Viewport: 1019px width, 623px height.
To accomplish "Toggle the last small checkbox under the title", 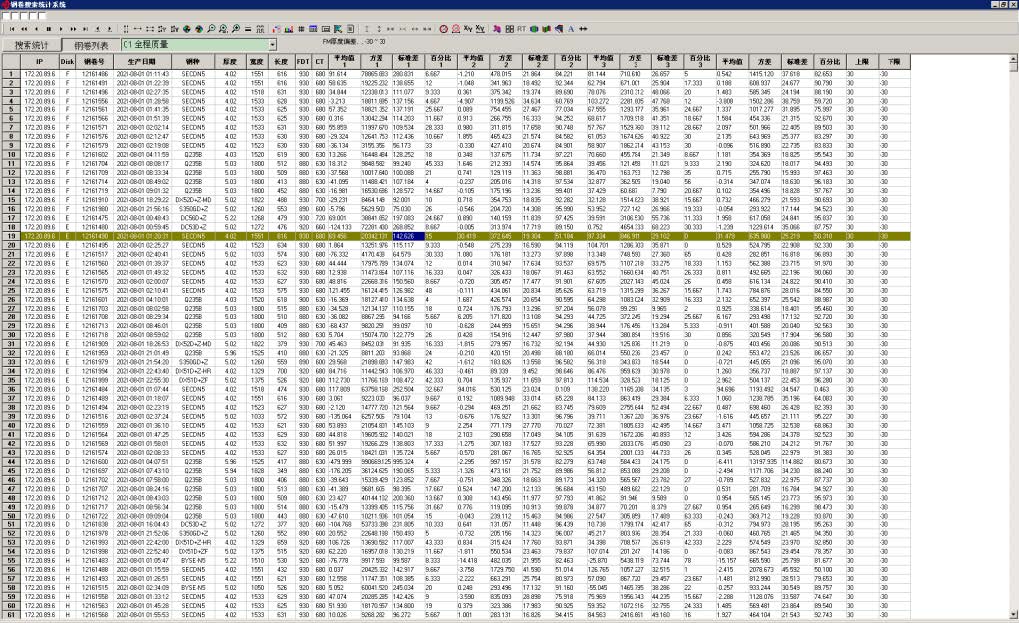I will [x=42, y=16].
